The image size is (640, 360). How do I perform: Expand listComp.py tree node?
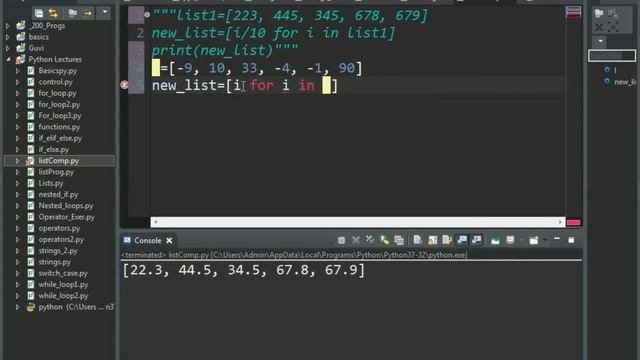click(18, 161)
